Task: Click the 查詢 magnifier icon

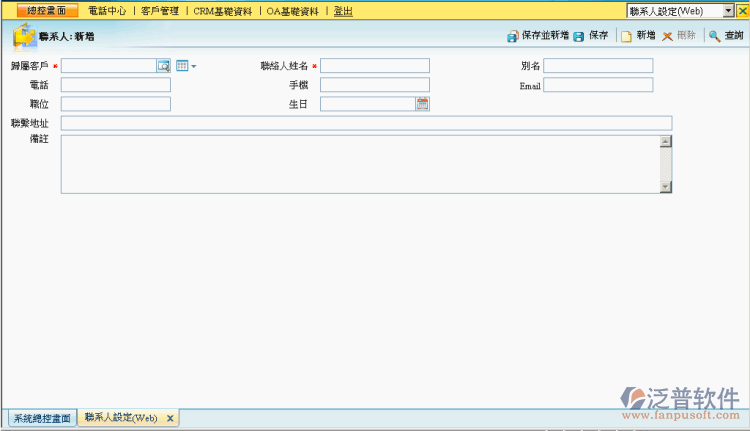Action: pyautogui.click(x=714, y=36)
